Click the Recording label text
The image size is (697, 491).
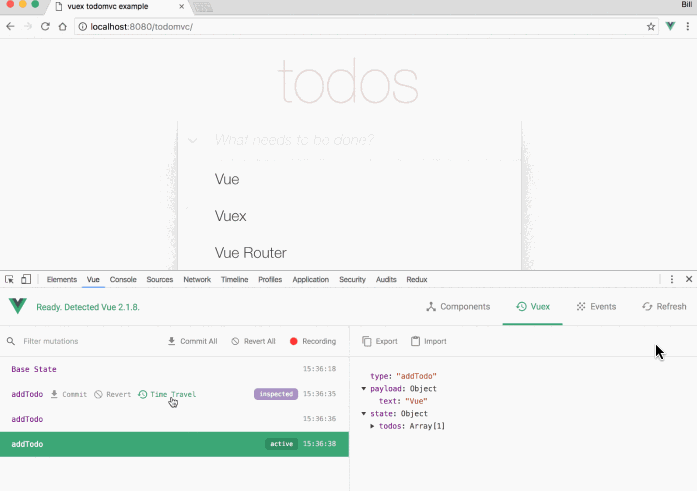(319, 341)
